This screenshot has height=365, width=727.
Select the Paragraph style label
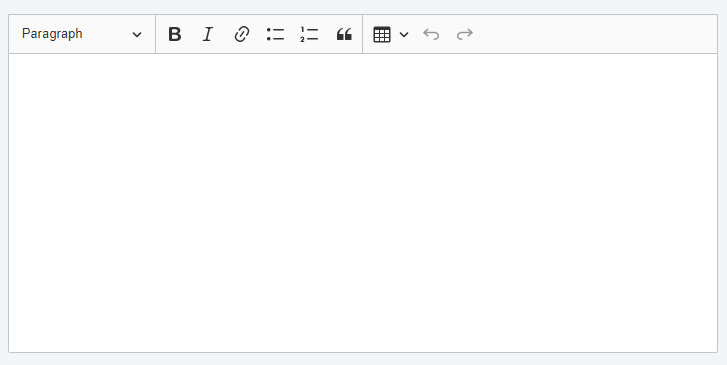pyautogui.click(x=52, y=34)
